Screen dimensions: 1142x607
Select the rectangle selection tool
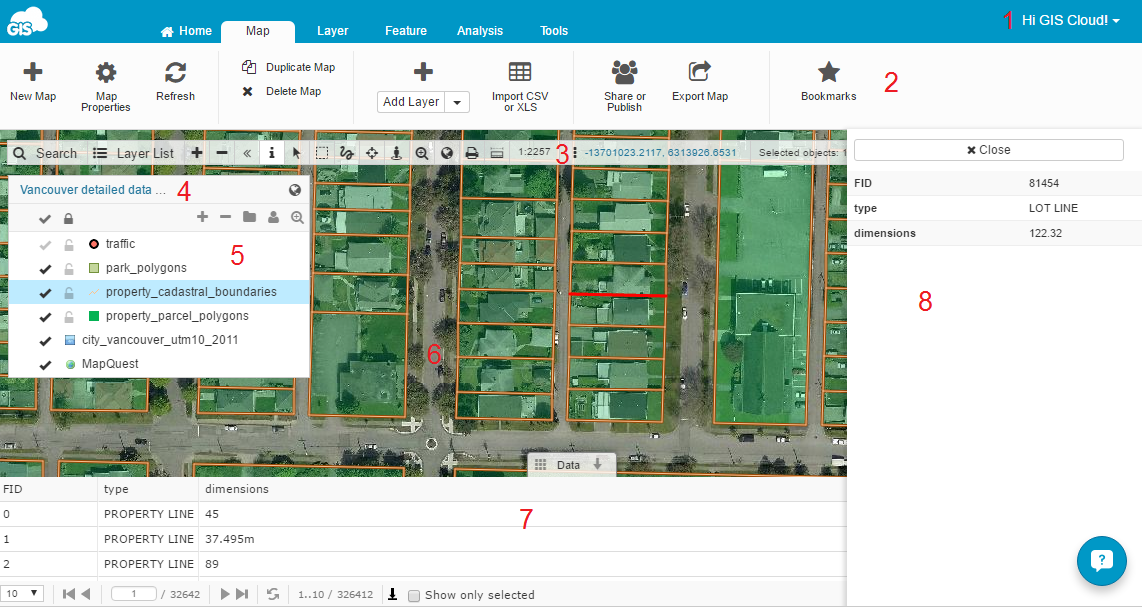[322, 153]
